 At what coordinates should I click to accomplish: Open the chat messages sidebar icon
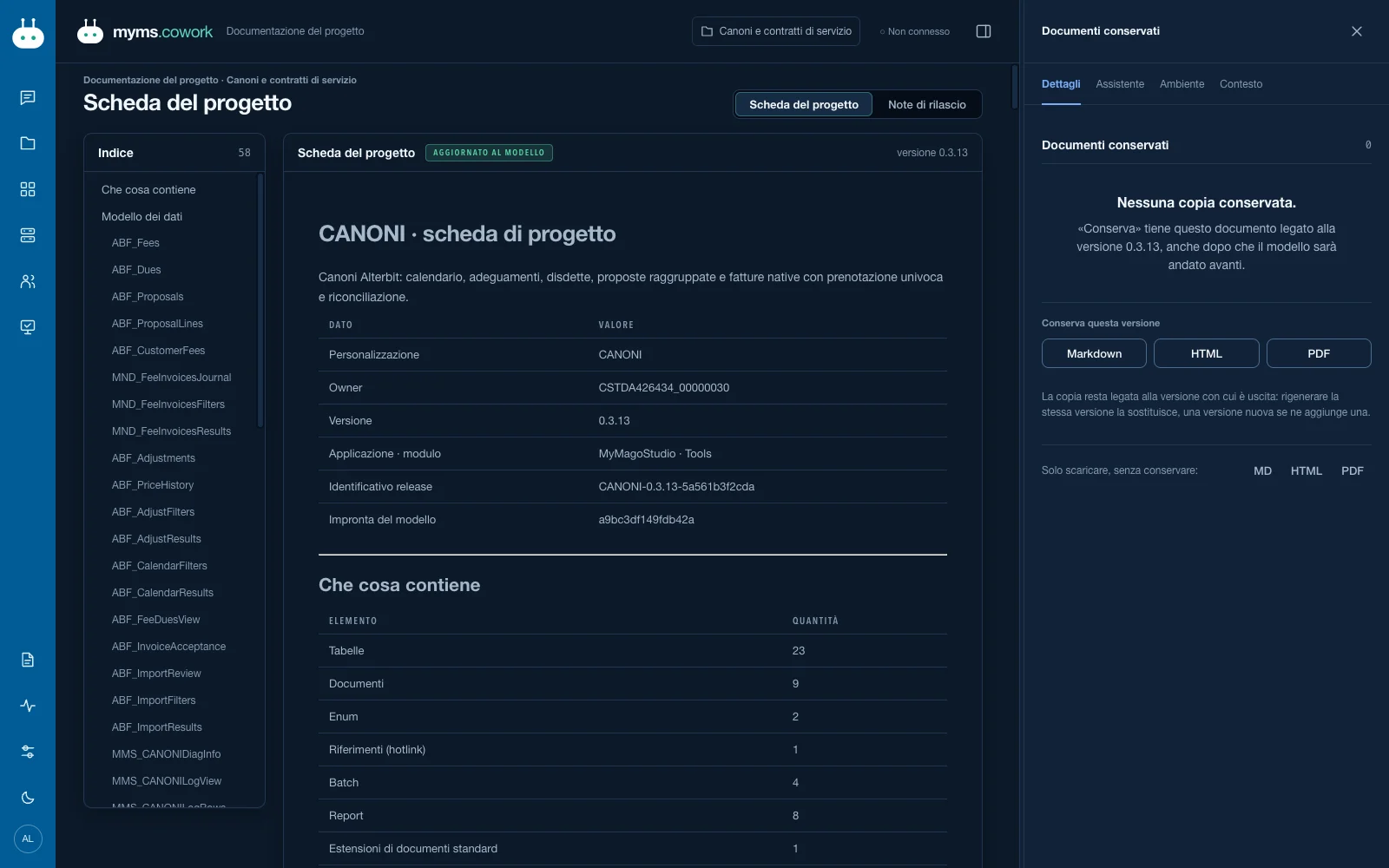point(28,97)
